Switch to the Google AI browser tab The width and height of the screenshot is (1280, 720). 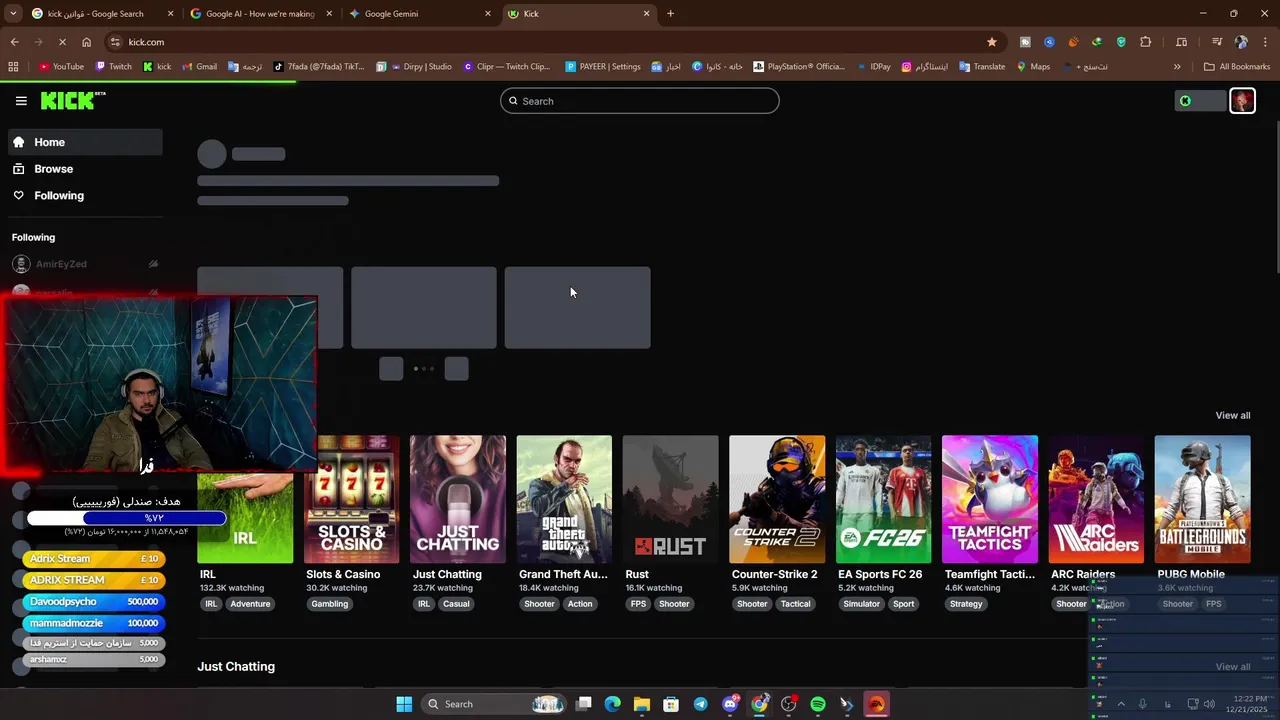pyautogui.click(x=260, y=14)
